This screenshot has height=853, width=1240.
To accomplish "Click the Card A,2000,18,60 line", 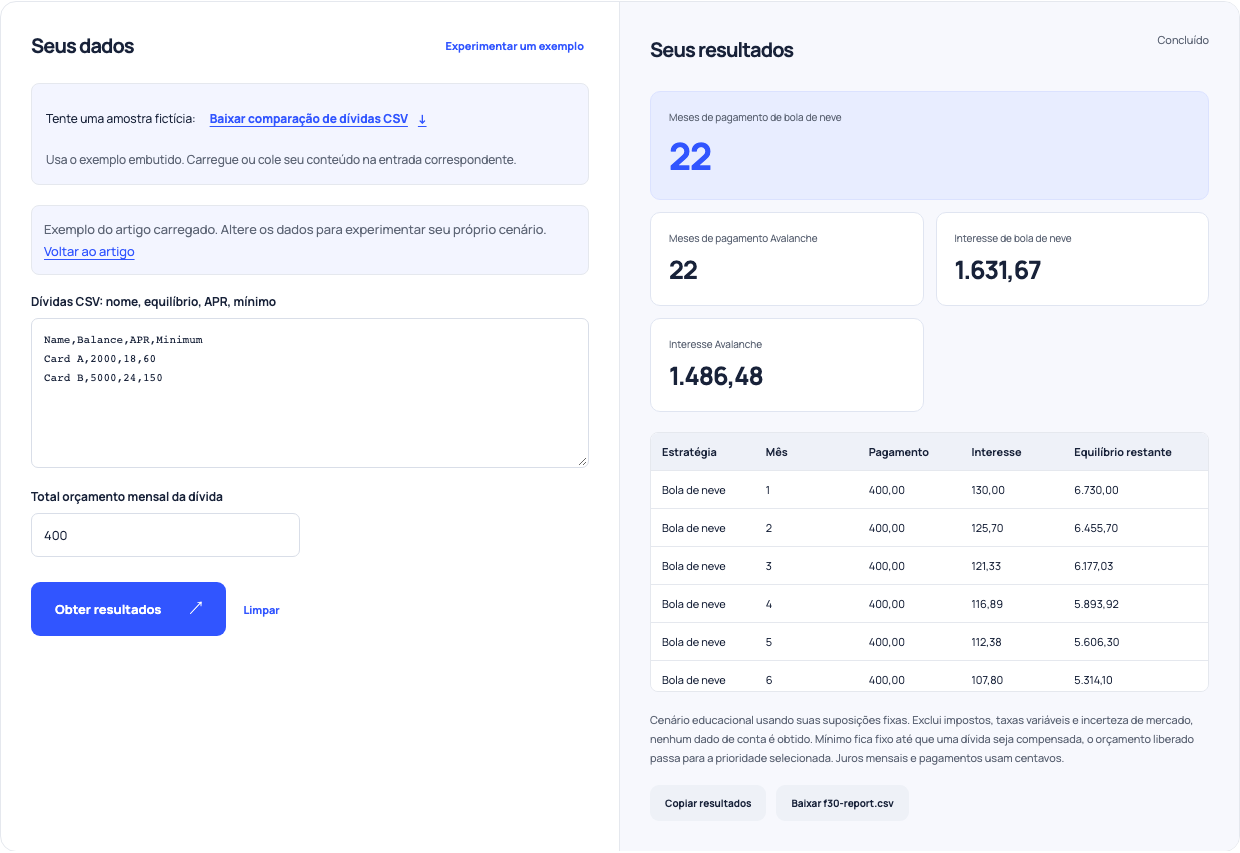I will tap(100, 359).
